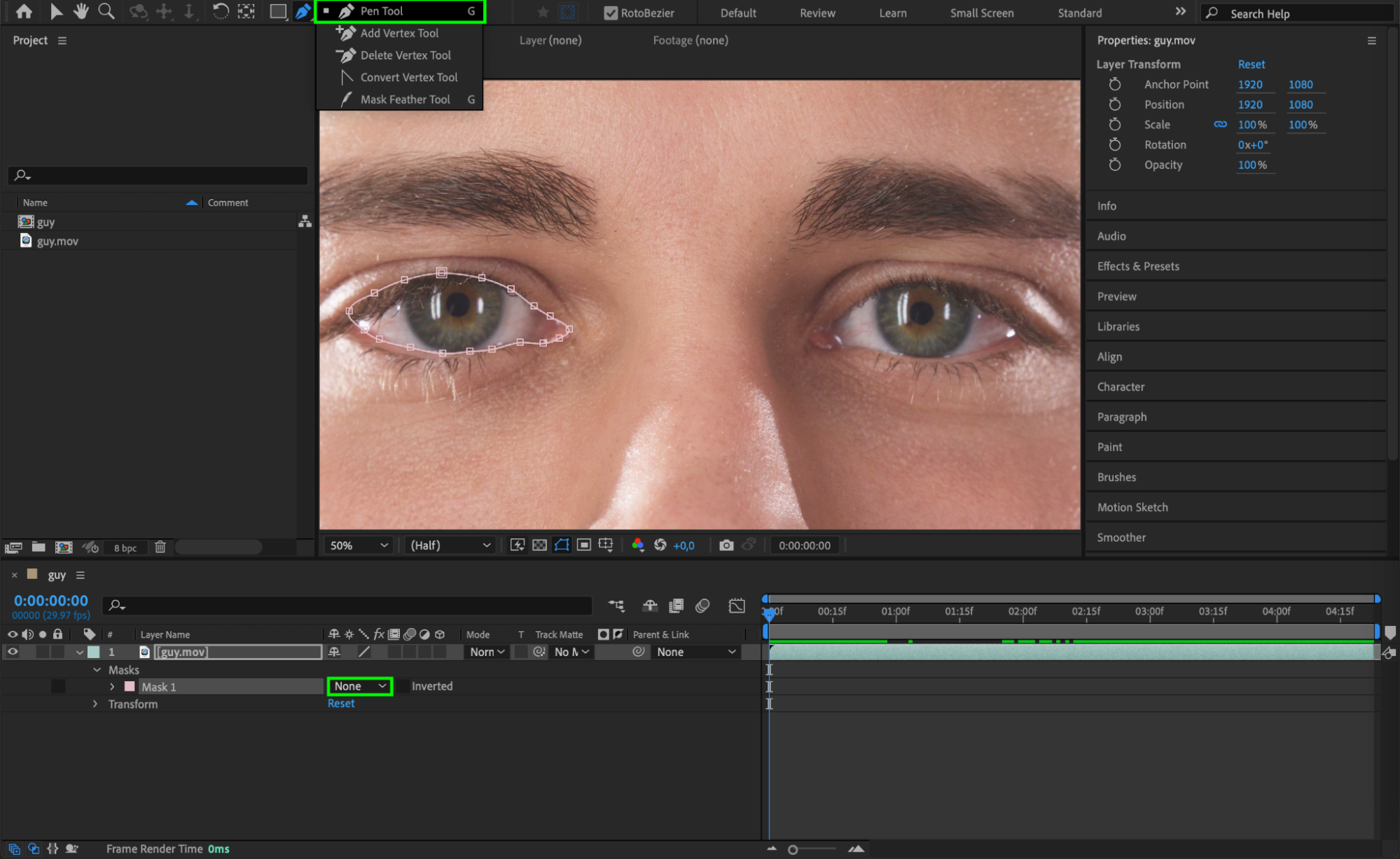The width and height of the screenshot is (1400, 859).
Task: Click the Rotation tool icon
Action: click(220, 11)
